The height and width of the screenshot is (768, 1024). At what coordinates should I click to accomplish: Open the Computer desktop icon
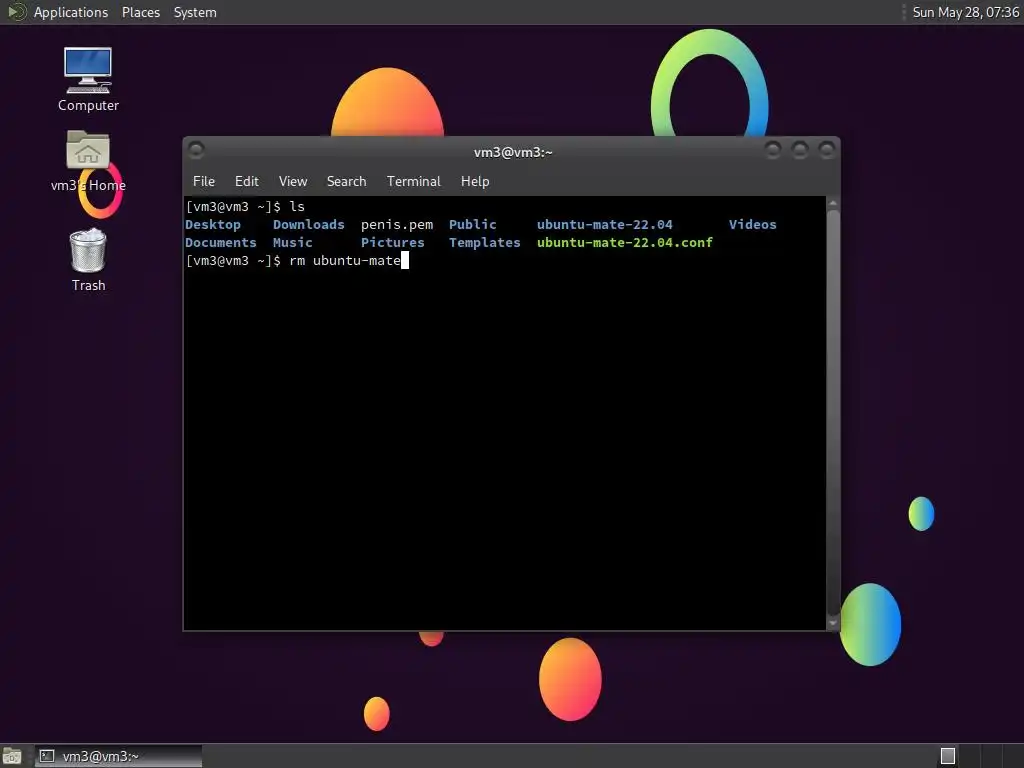click(x=88, y=79)
